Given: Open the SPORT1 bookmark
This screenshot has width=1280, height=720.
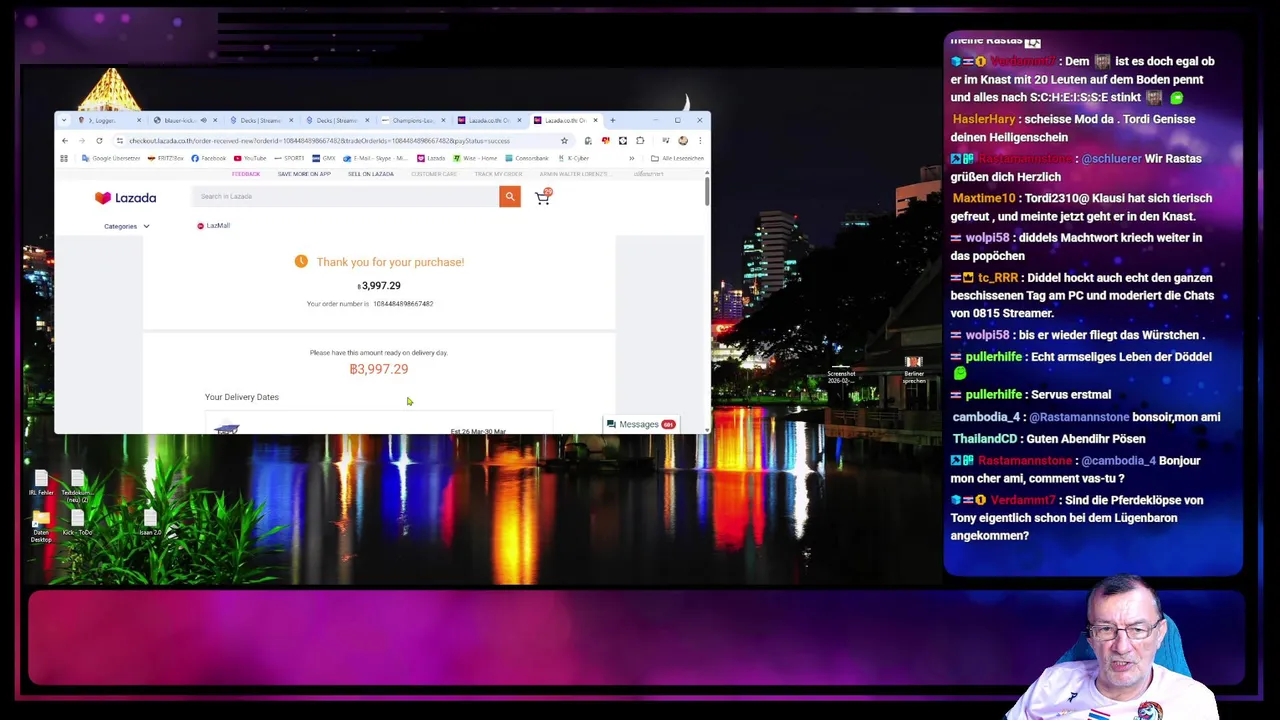Looking at the screenshot, I should (290, 158).
